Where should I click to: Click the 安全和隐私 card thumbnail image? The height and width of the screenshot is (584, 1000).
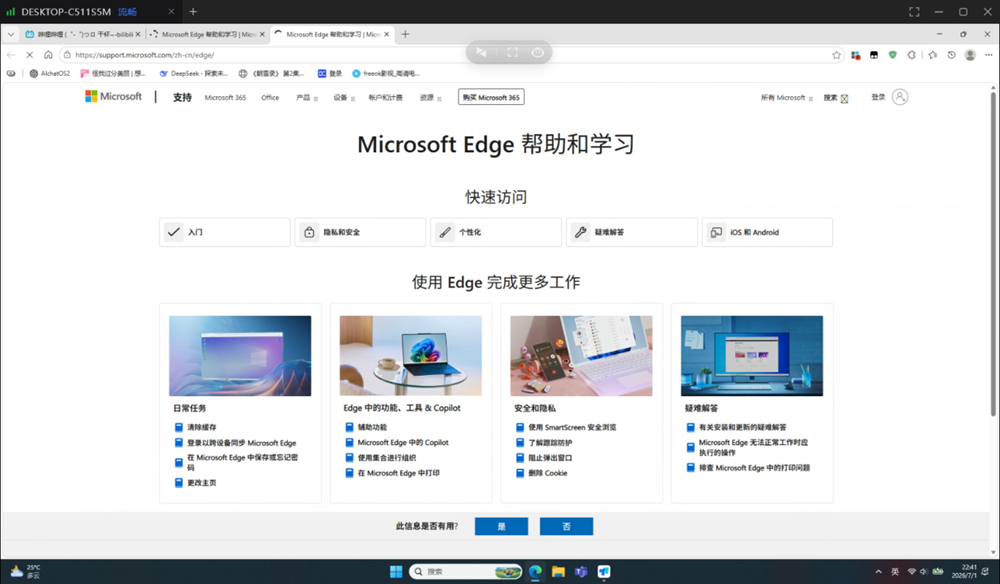point(581,356)
